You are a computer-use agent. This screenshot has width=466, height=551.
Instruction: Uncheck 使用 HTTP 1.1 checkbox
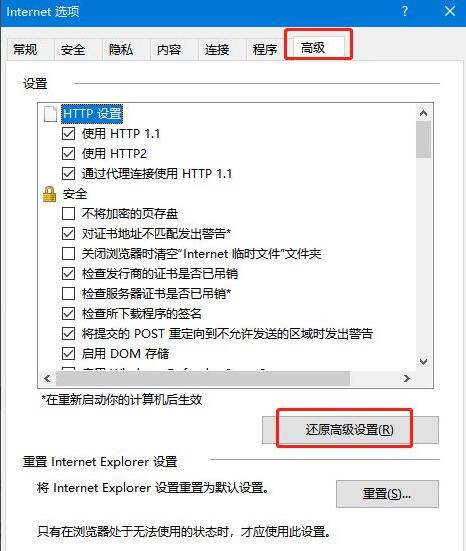point(68,134)
